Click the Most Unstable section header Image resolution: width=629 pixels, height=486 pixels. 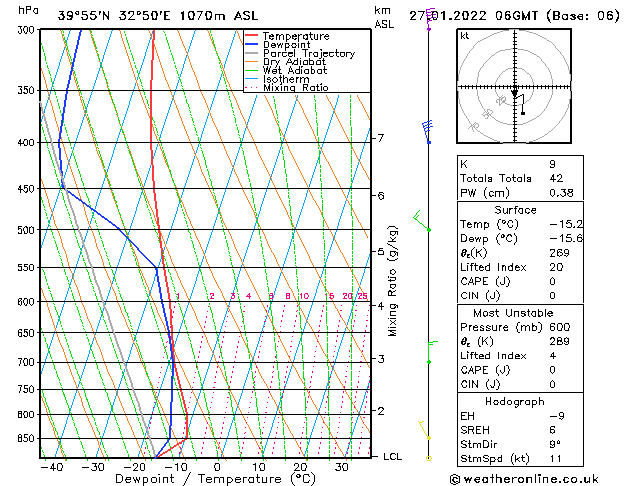pyautogui.click(x=513, y=313)
